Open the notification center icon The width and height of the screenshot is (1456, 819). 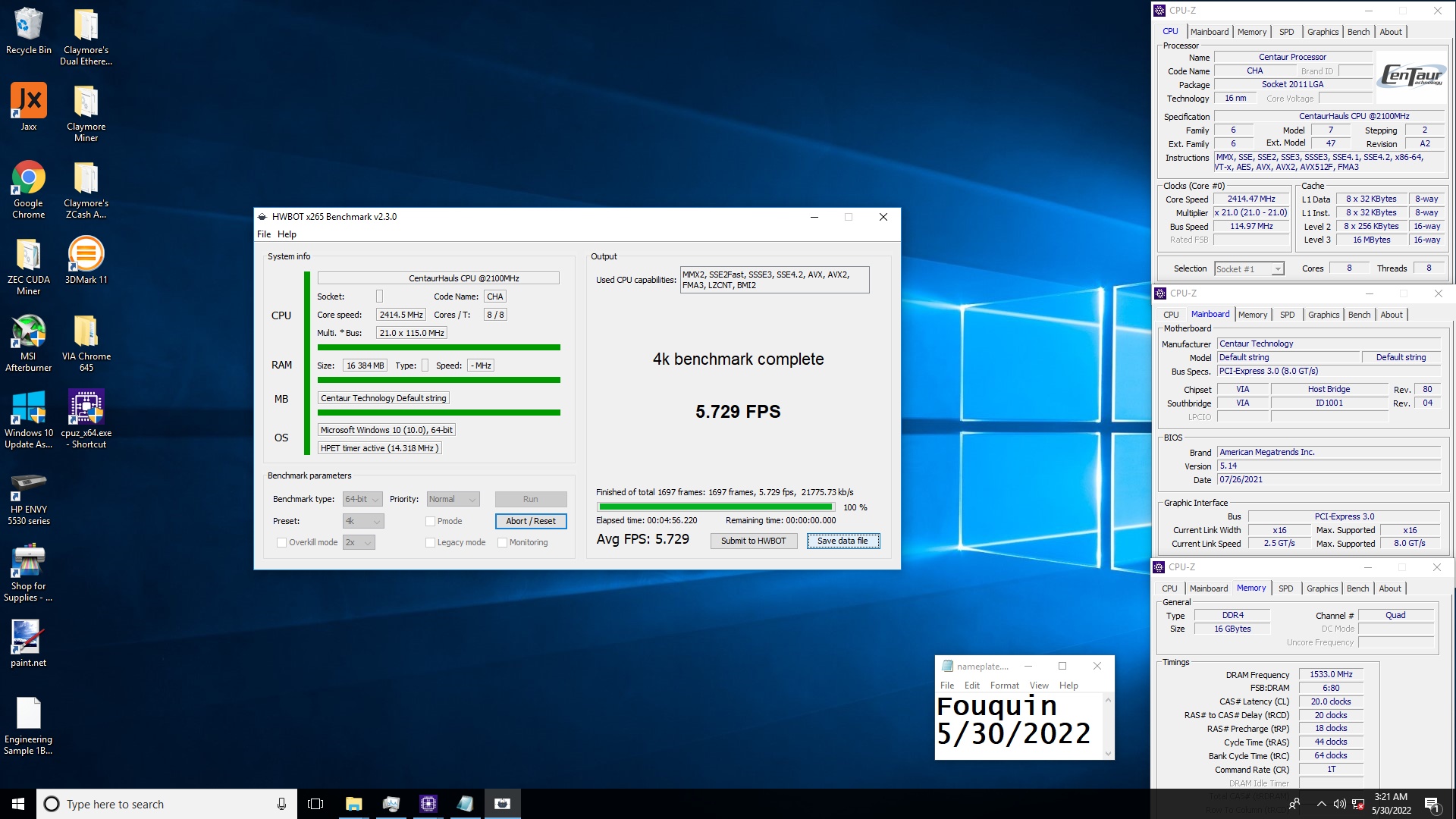pyautogui.click(x=1432, y=804)
